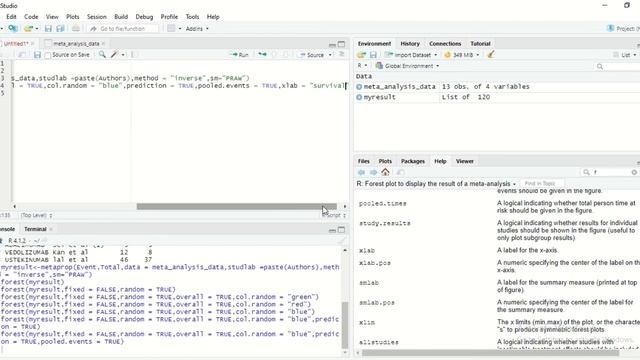Save script using the editor toolbar disk icon
This screenshot has height=360, width=640.
click(x=37, y=55)
